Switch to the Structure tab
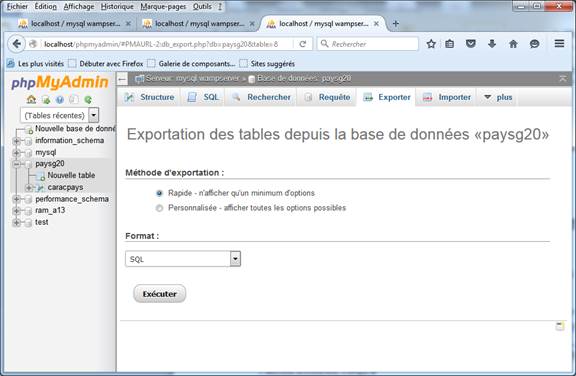 click(149, 97)
